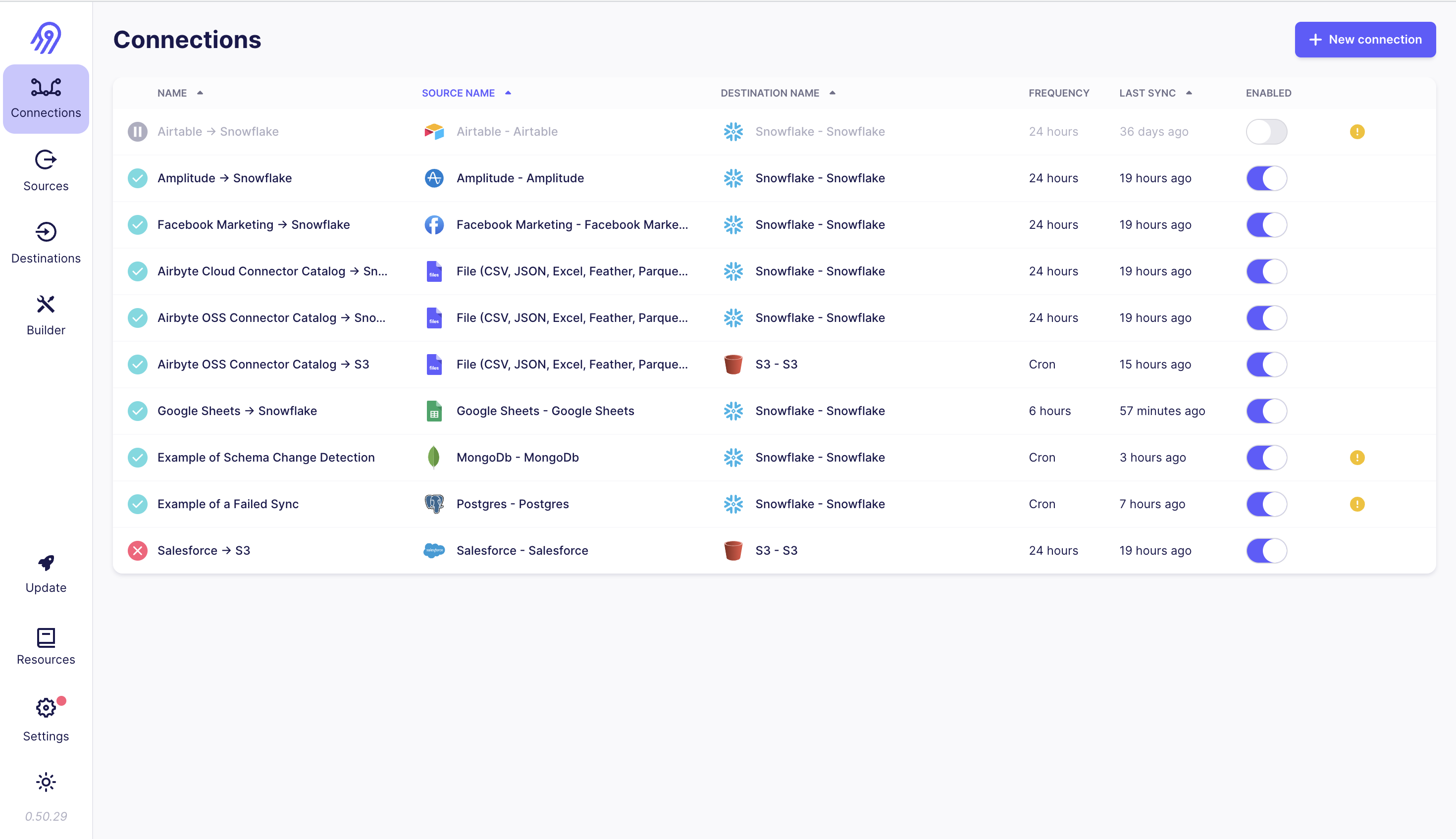This screenshot has height=839, width=1456.
Task: Disable the Google Sheets → Snowflake toggle
Action: [x=1266, y=412]
